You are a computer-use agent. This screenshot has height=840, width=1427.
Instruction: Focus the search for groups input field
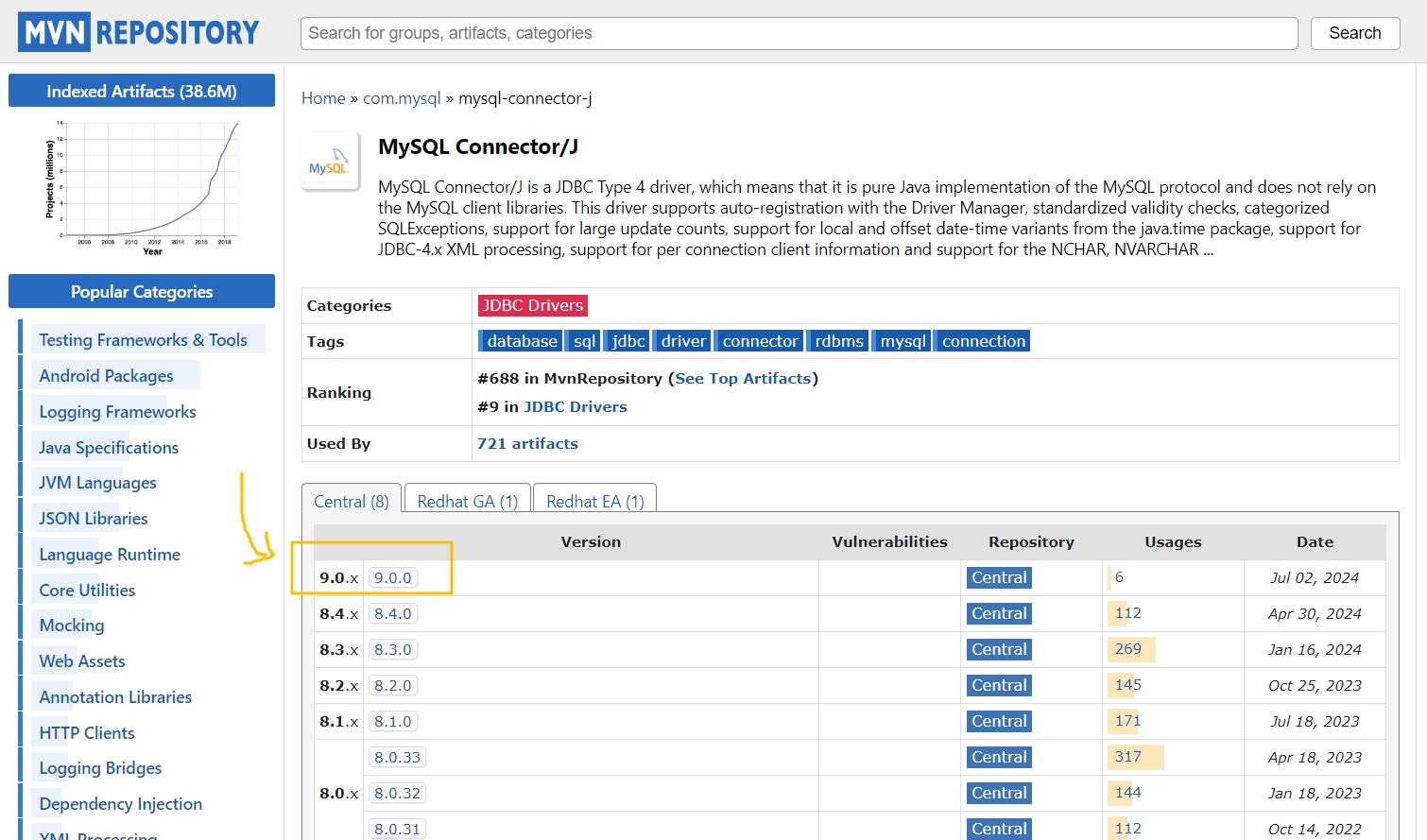(x=799, y=33)
